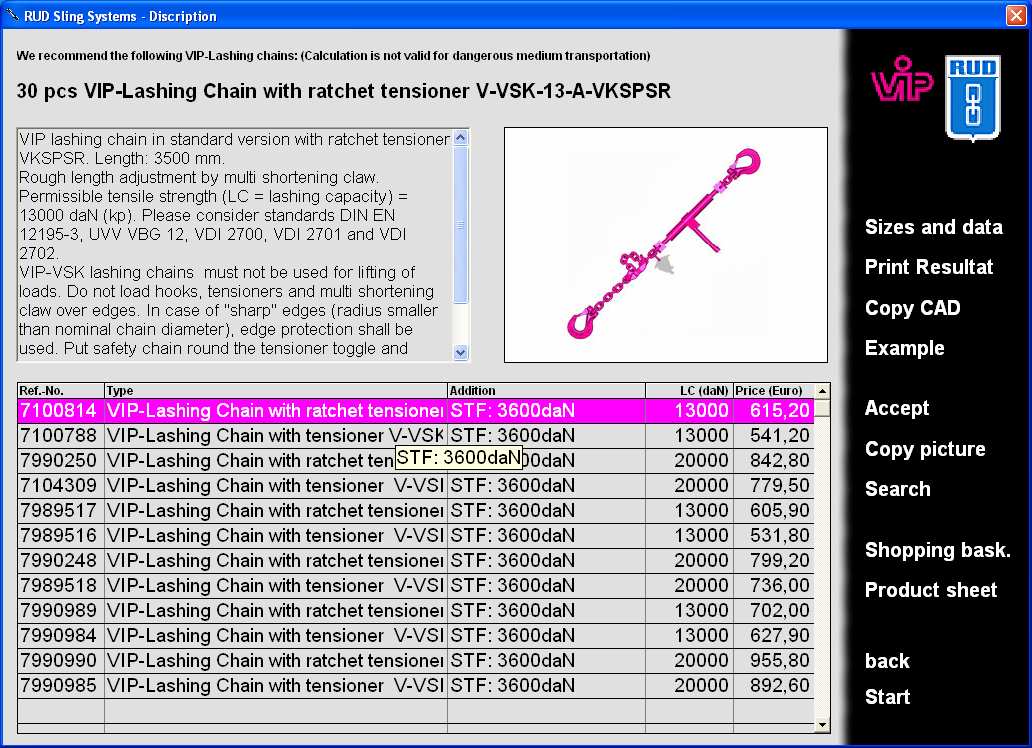Click the pink lashing chain product picture
Screen dimensions: 1032x748
pos(665,244)
